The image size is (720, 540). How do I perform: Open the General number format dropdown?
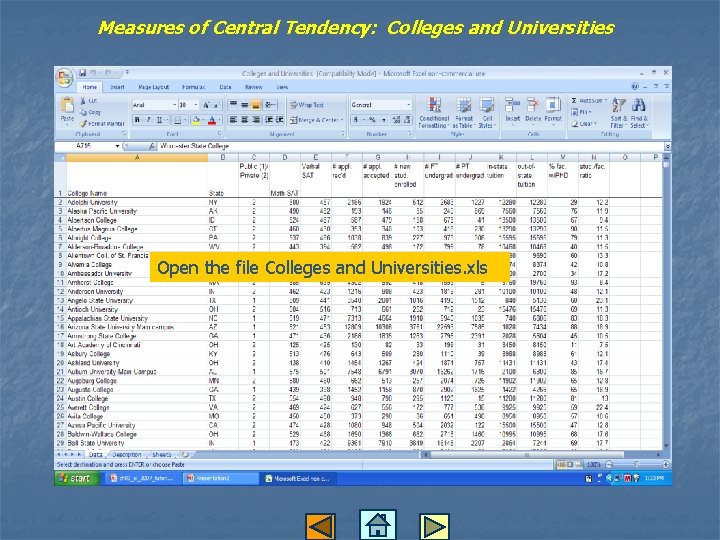pyautogui.click(x=408, y=105)
